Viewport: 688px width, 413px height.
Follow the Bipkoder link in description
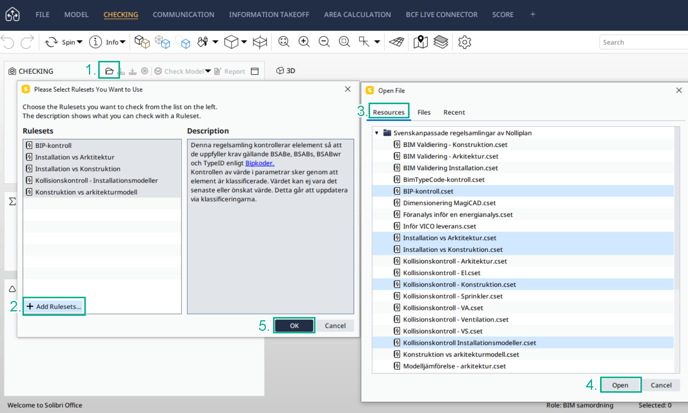(260, 163)
